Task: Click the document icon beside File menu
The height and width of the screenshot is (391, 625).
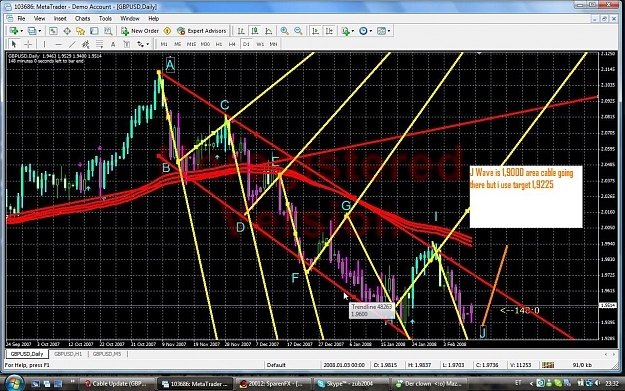Action: [10, 18]
